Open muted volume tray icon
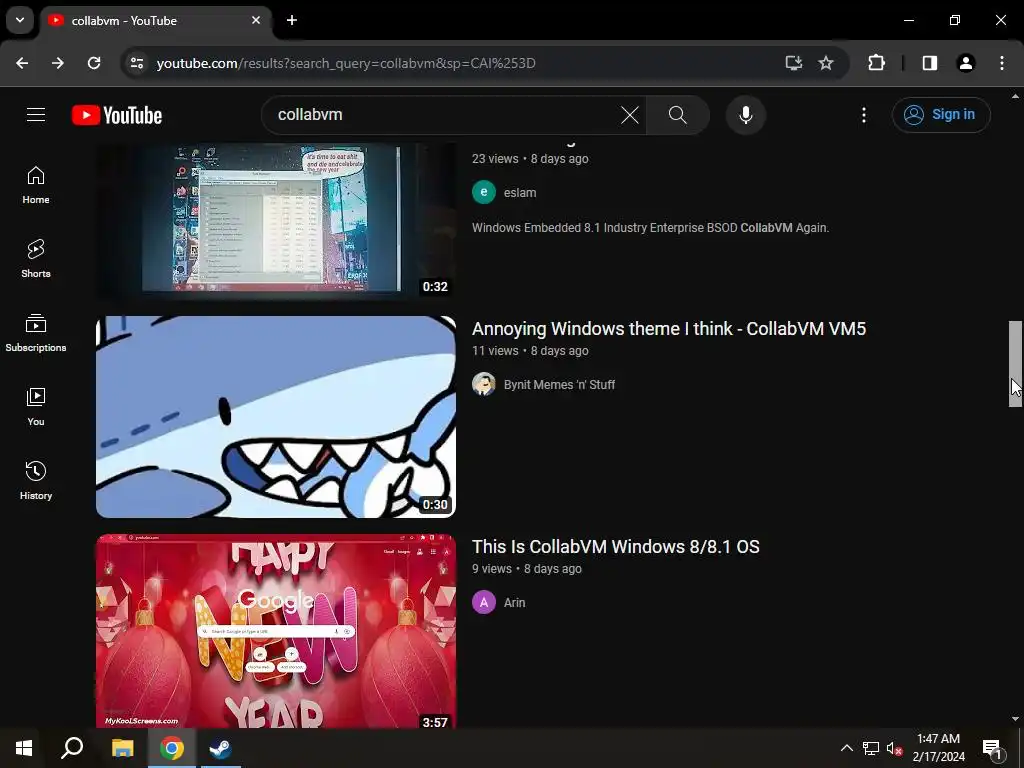This screenshot has height=768, width=1024. pyautogui.click(x=894, y=748)
